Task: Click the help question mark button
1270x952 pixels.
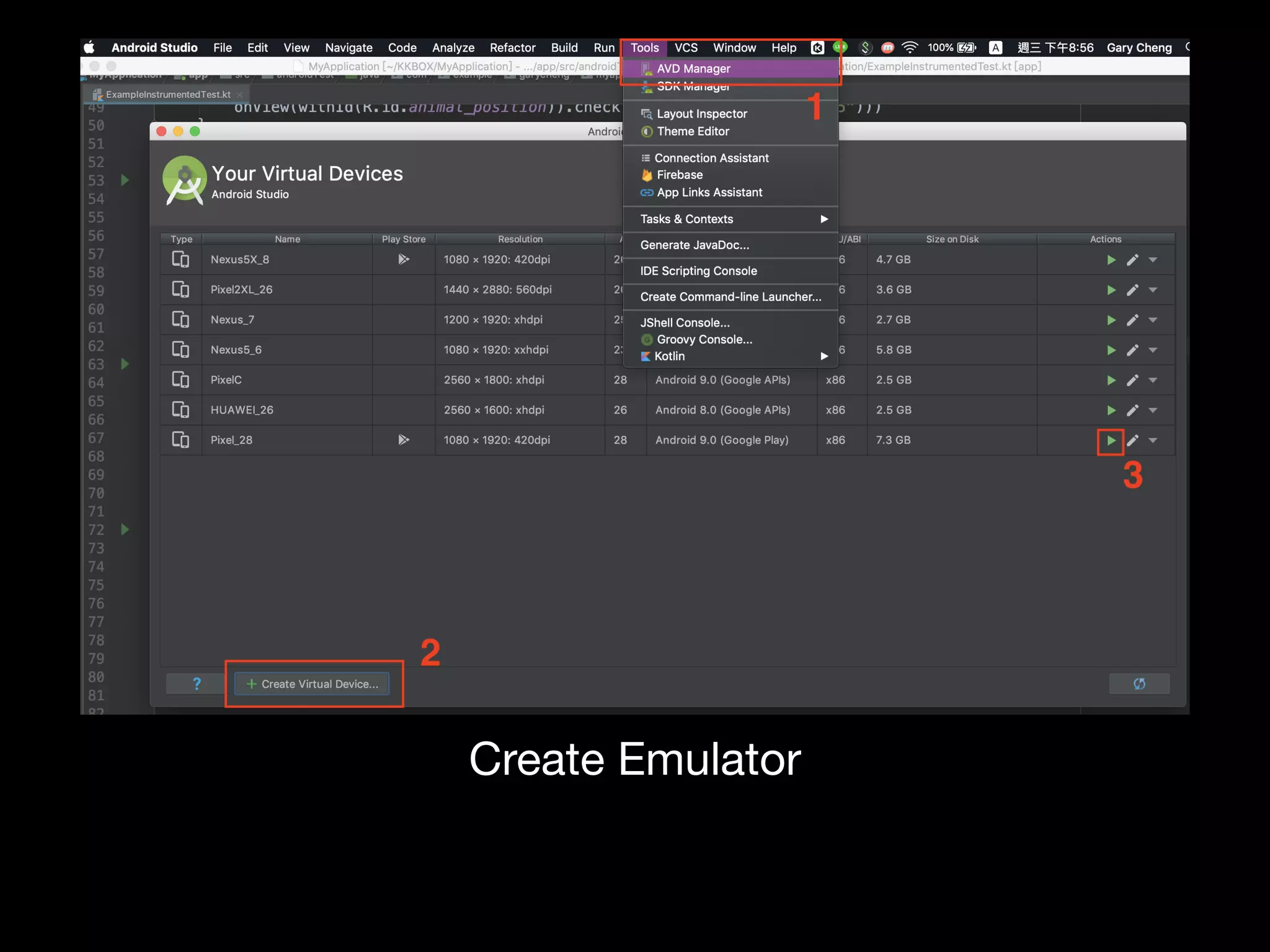Action: [197, 684]
